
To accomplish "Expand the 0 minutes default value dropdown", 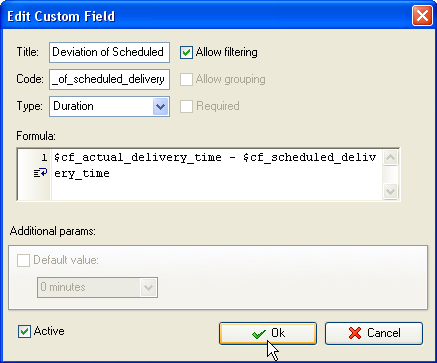I will pyautogui.click(x=97, y=287).
